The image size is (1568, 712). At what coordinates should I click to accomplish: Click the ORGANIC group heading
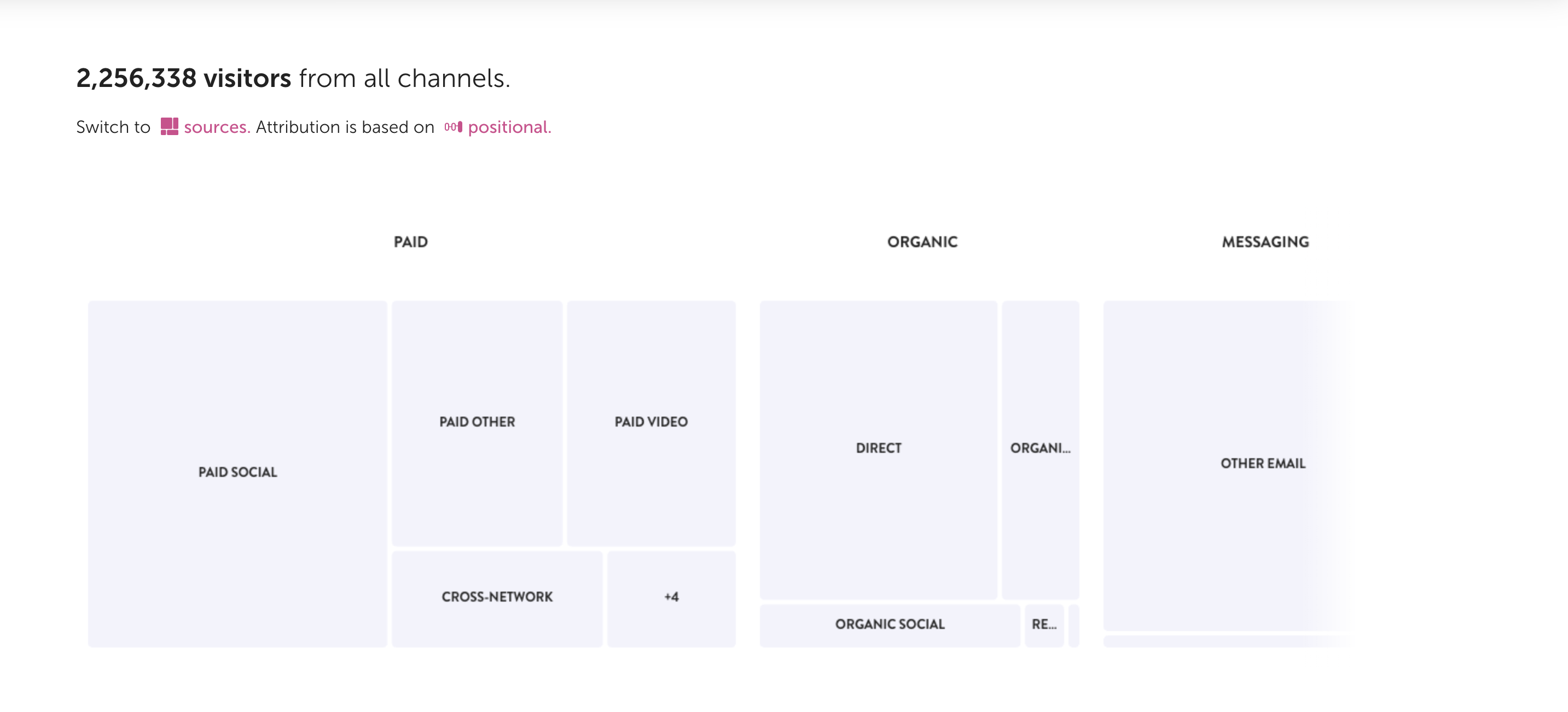pos(921,242)
